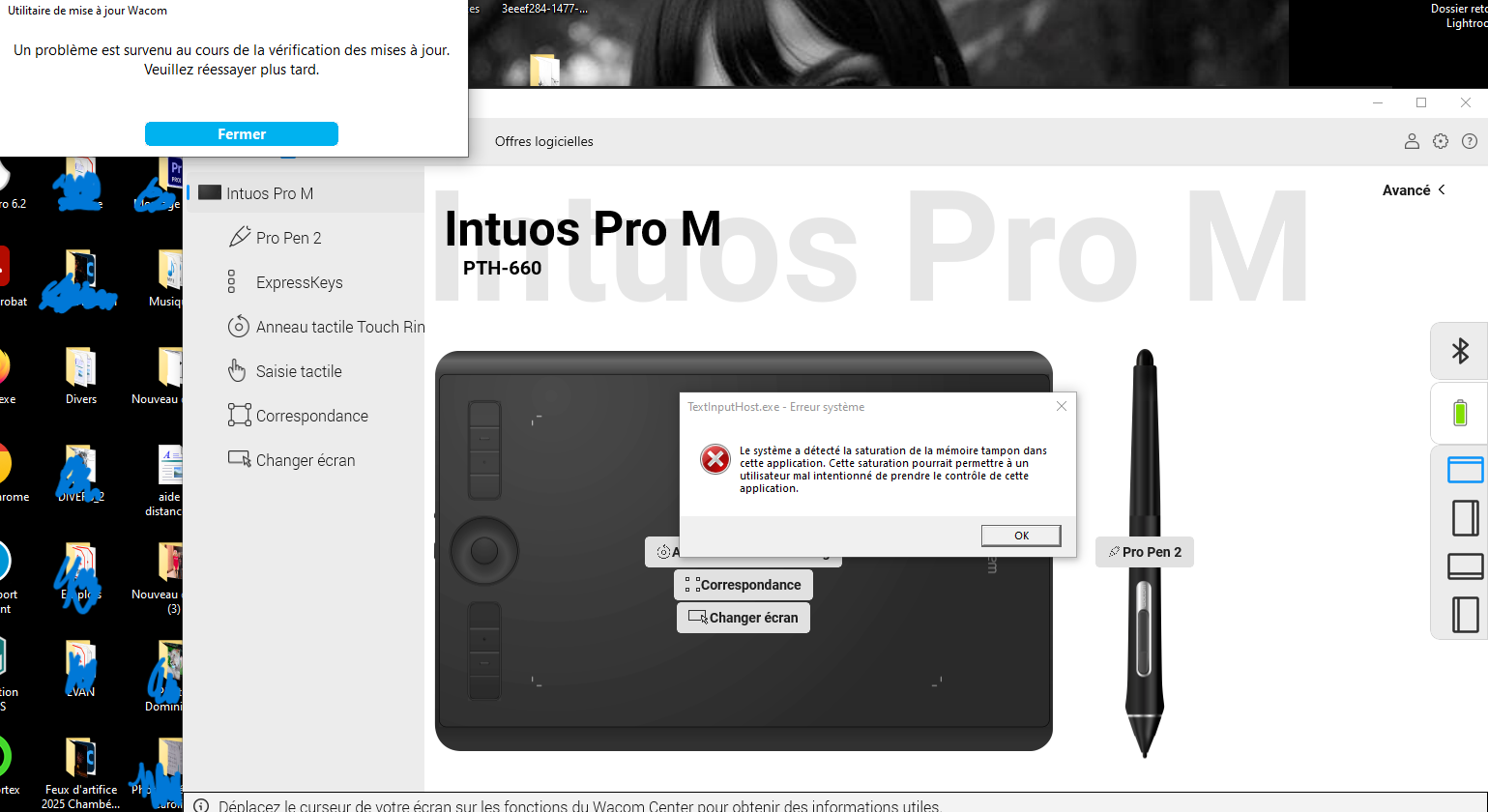The width and height of the screenshot is (1488, 812).
Task: Click Correspondance label on tablet image
Action: tap(744, 585)
